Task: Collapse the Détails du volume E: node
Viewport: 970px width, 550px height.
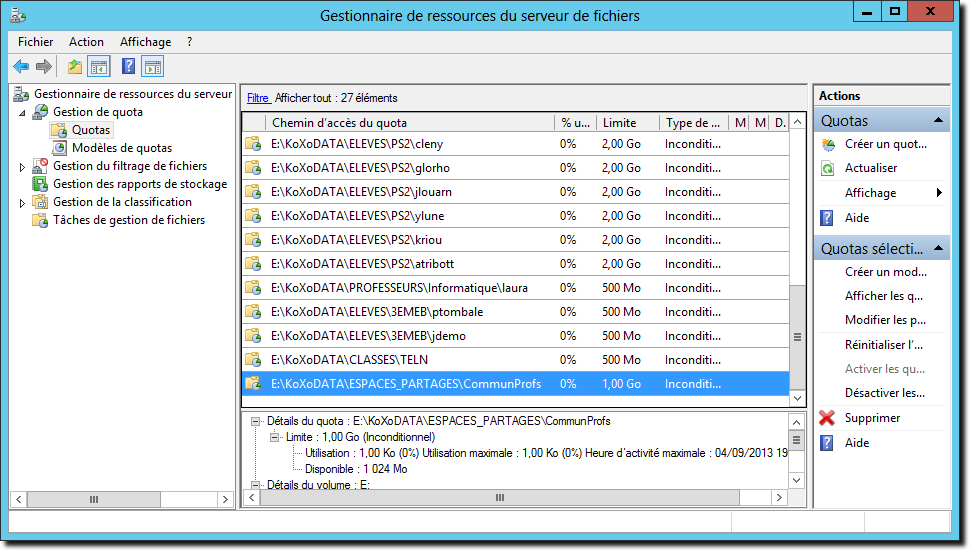Action: coord(255,485)
